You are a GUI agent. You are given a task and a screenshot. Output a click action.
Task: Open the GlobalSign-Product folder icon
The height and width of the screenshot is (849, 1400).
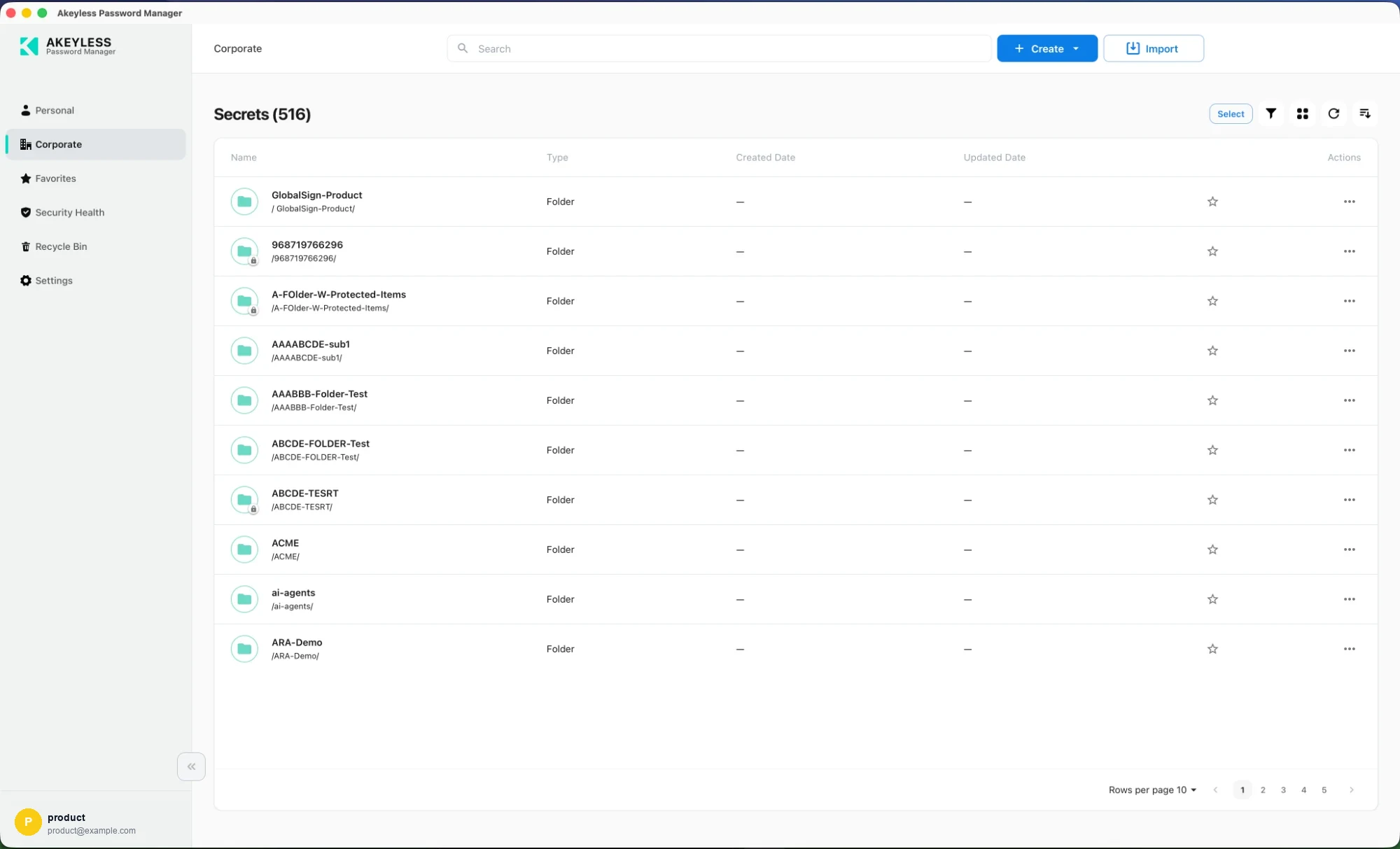244,202
